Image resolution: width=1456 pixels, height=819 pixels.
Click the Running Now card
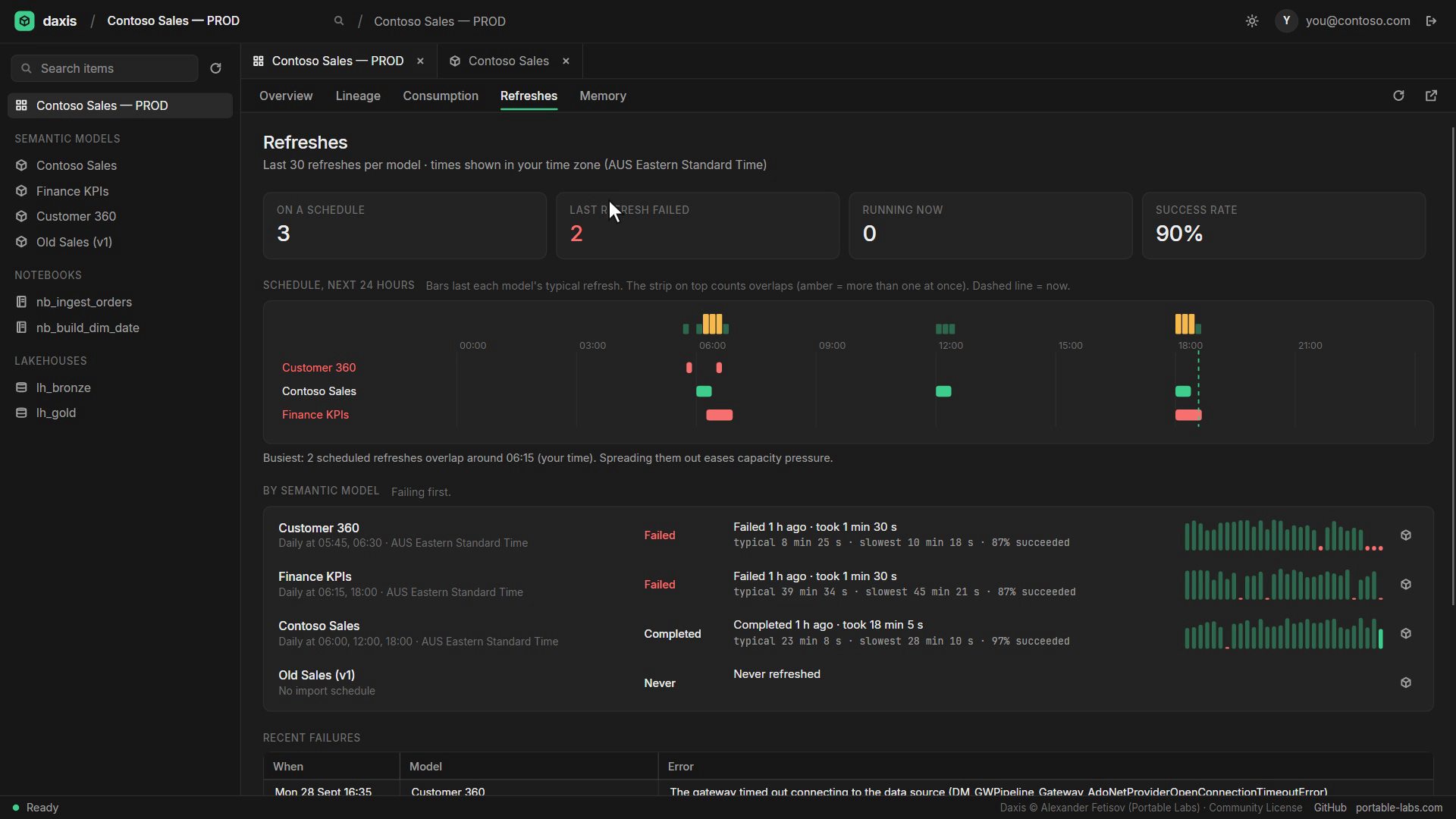coord(990,226)
